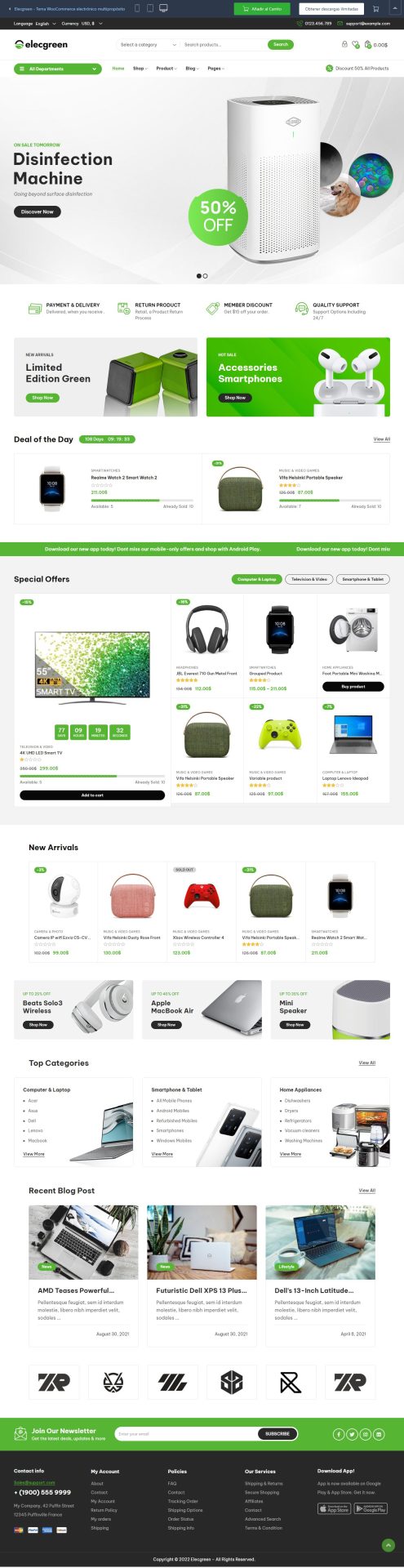Click the Twitter icon in newsletter bar

(x=352, y=1434)
